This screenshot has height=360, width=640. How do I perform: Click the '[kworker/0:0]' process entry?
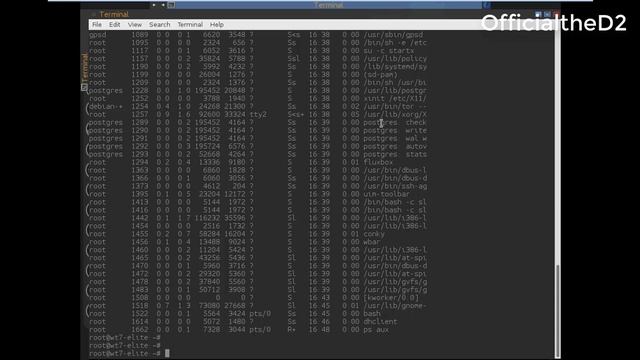click(x=391, y=298)
